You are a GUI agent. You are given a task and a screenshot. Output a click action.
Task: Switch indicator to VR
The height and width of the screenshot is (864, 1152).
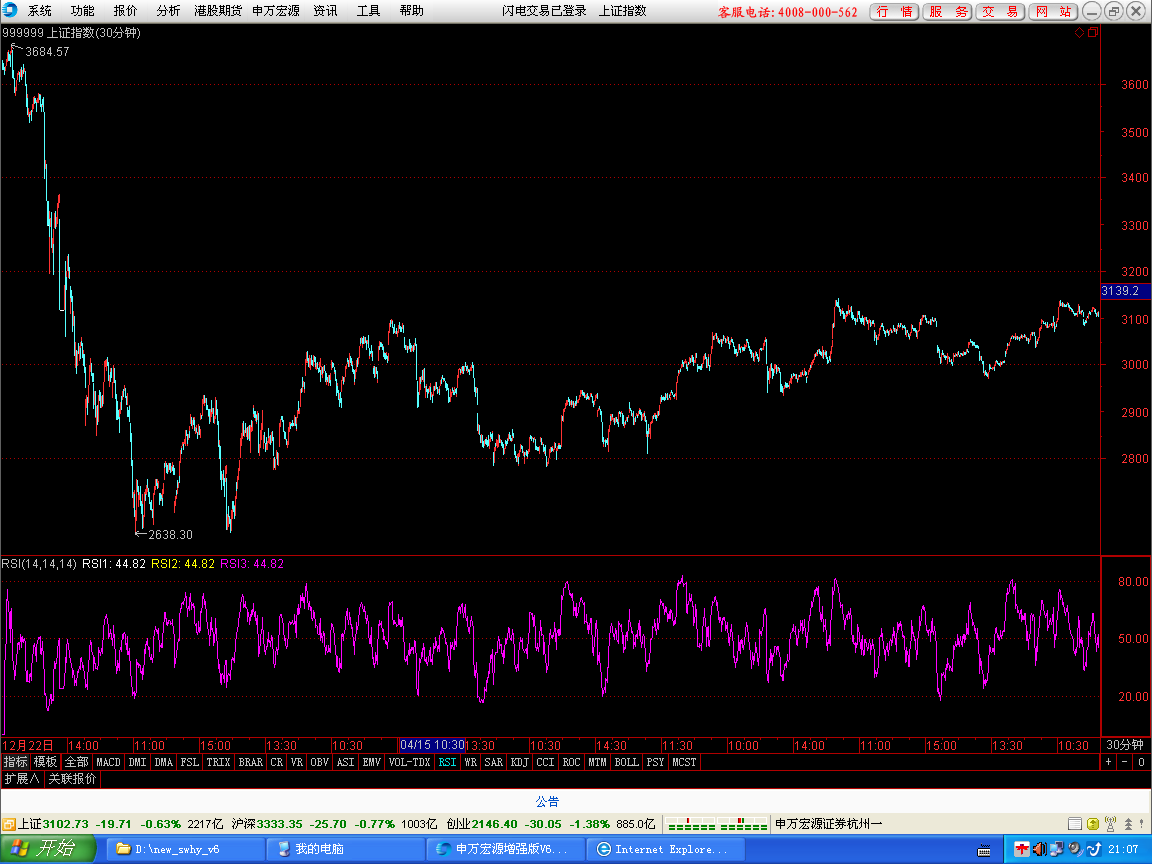tap(297, 762)
